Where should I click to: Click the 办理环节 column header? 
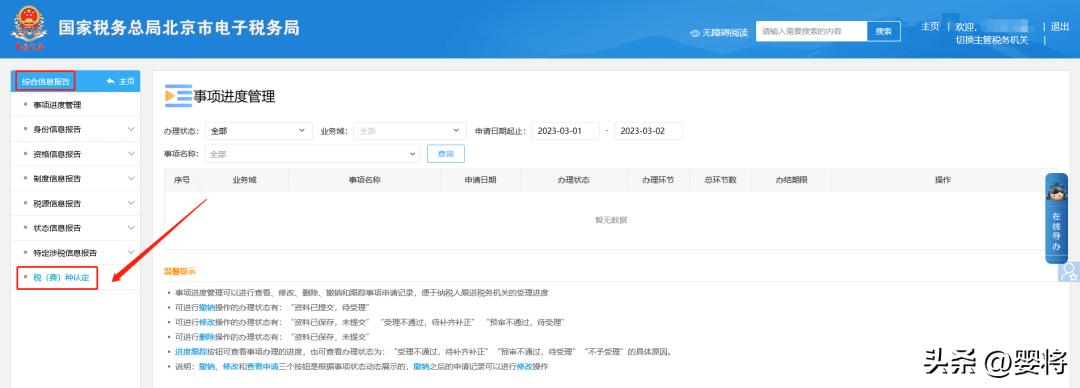point(658,180)
